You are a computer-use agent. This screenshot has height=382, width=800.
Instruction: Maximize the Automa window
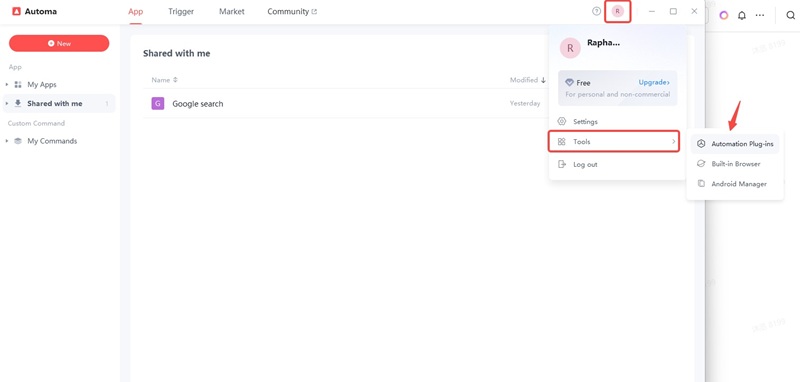click(x=673, y=11)
